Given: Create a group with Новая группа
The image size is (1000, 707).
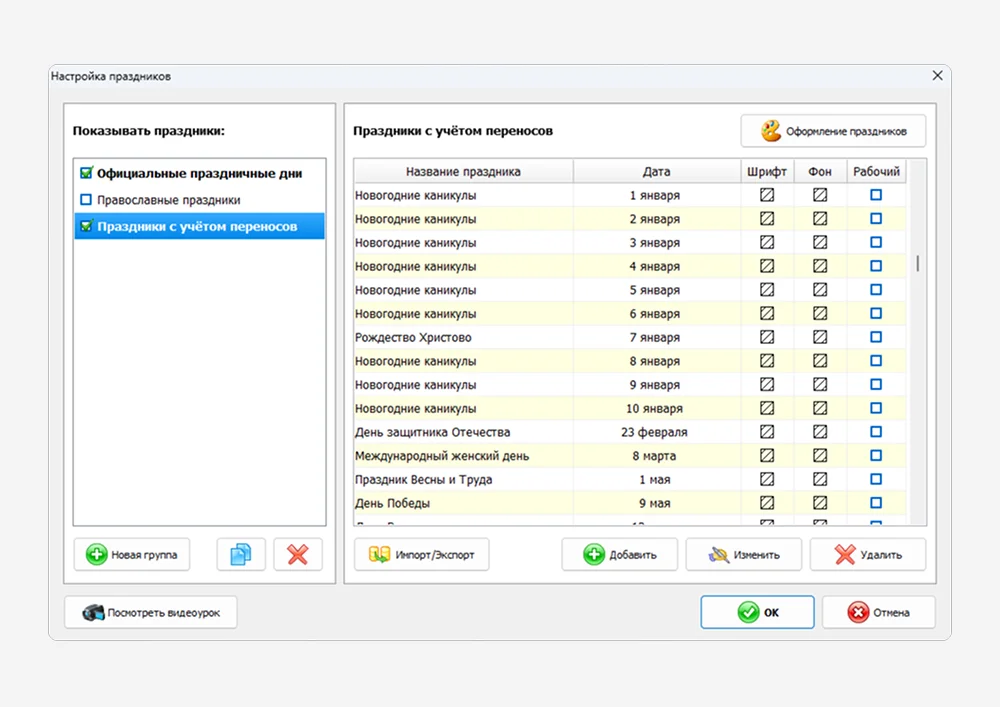Looking at the screenshot, I should tap(132, 554).
